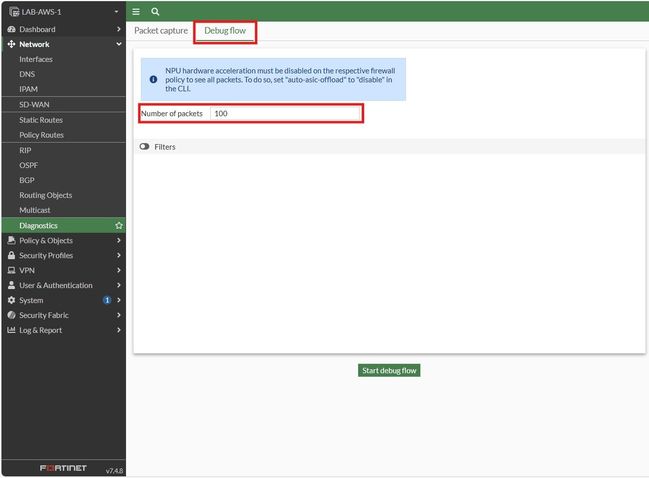Enable the Filters toggle switch
The height and width of the screenshot is (478, 649).
click(x=144, y=147)
